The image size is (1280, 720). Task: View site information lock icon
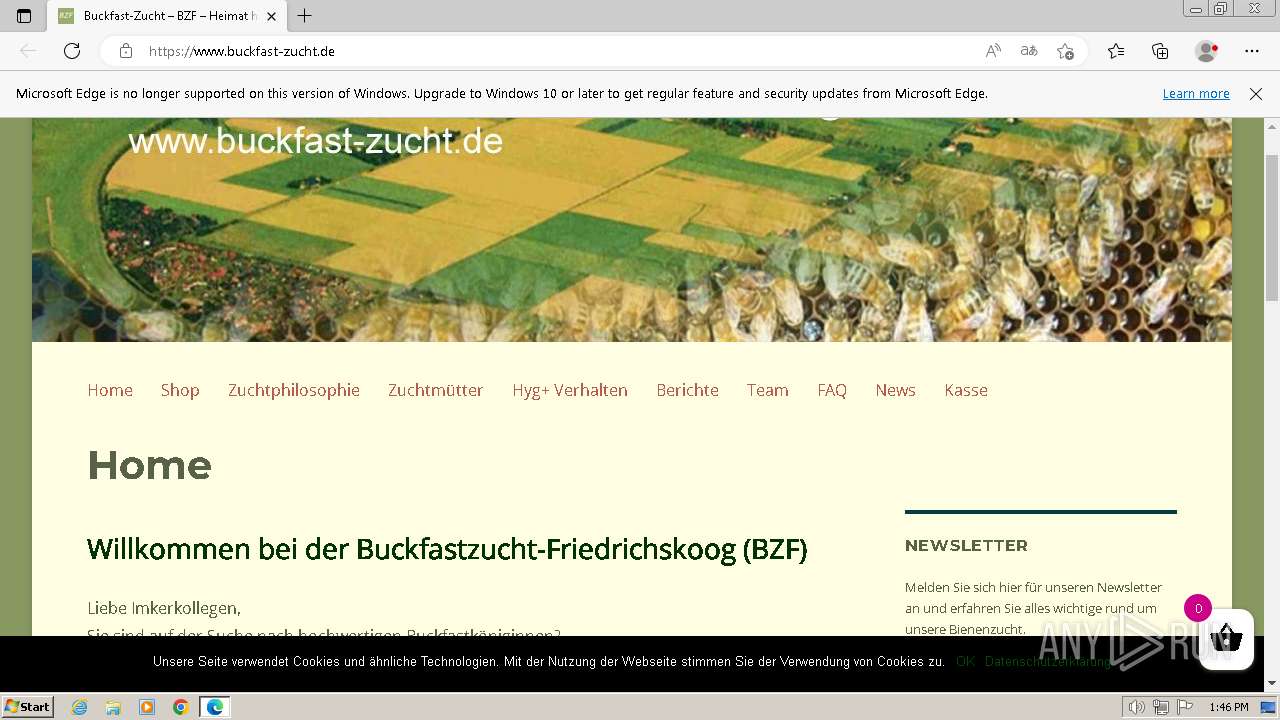pyautogui.click(x=126, y=51)
